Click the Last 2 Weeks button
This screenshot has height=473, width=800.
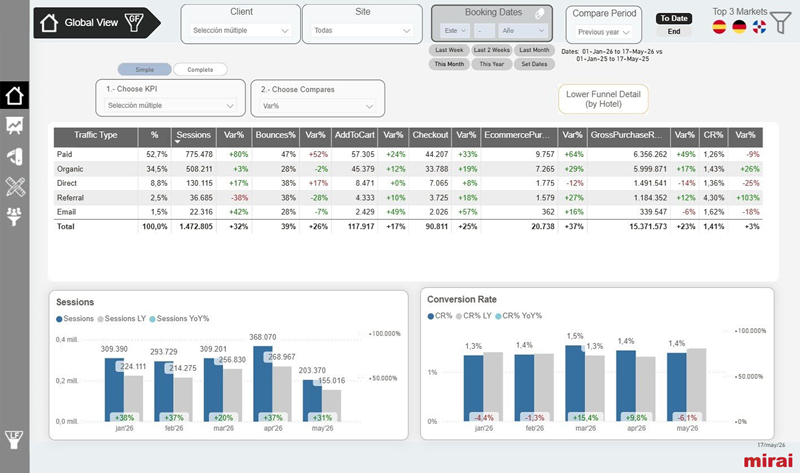pyautogui.click(x=491, y=50)
